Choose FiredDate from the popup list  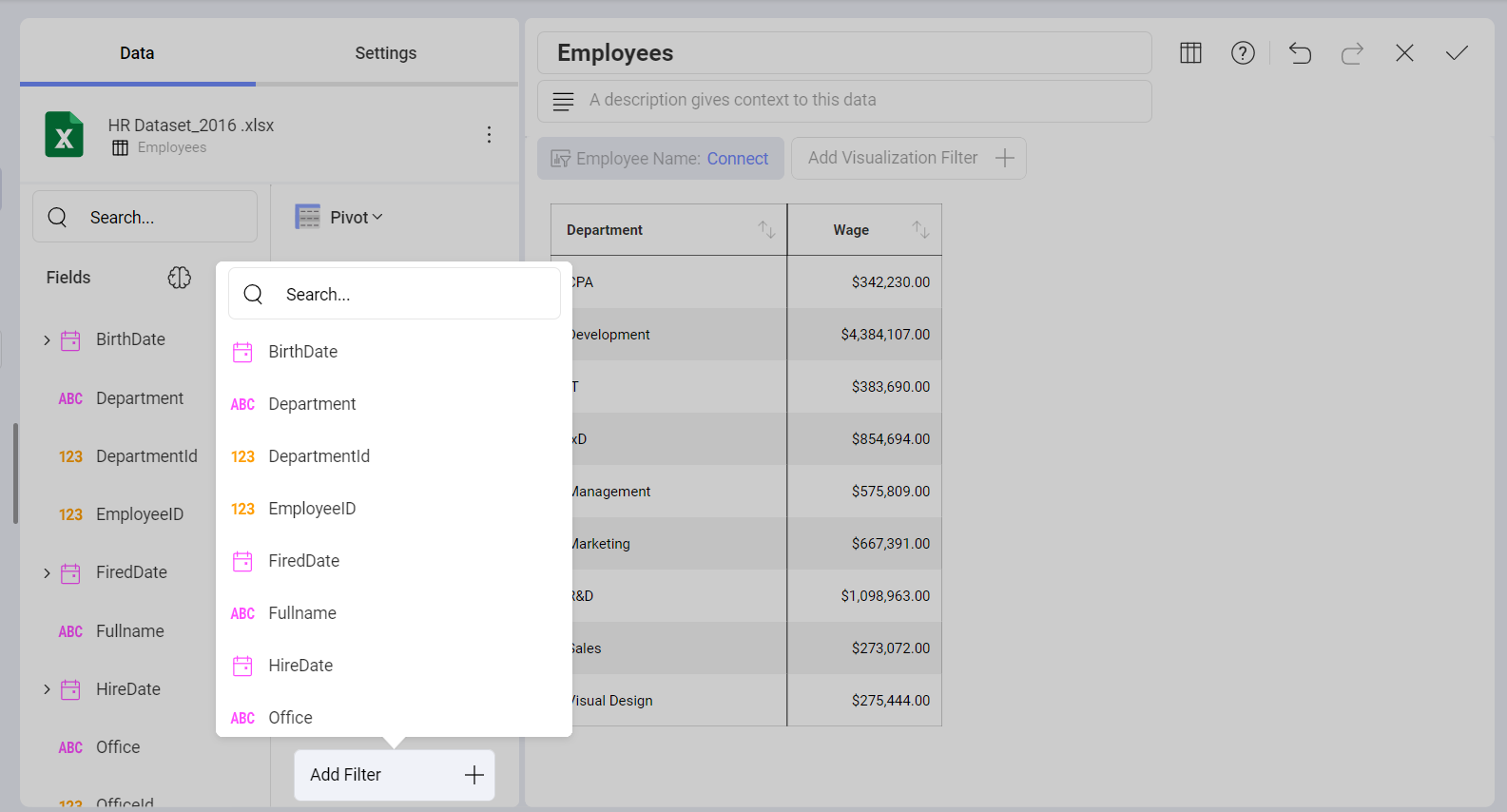(x=394, y=561)
